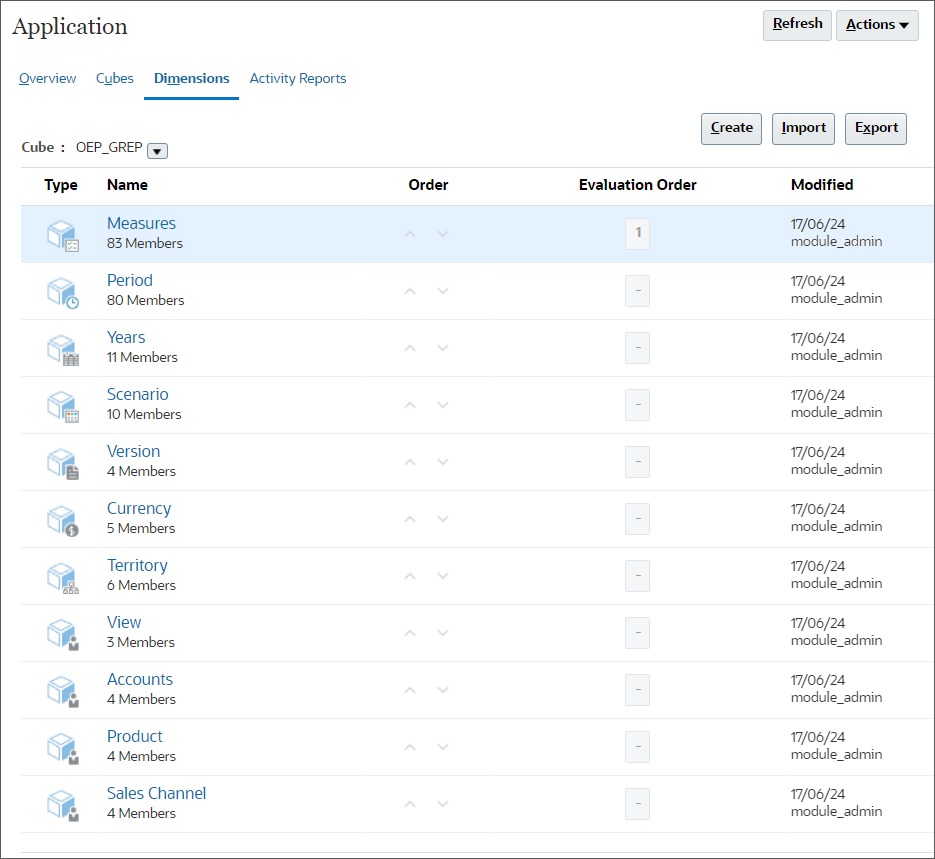Screen dimensions: 935x859
Task: Open the Product dimension link
Action: (x=135, y=736)
